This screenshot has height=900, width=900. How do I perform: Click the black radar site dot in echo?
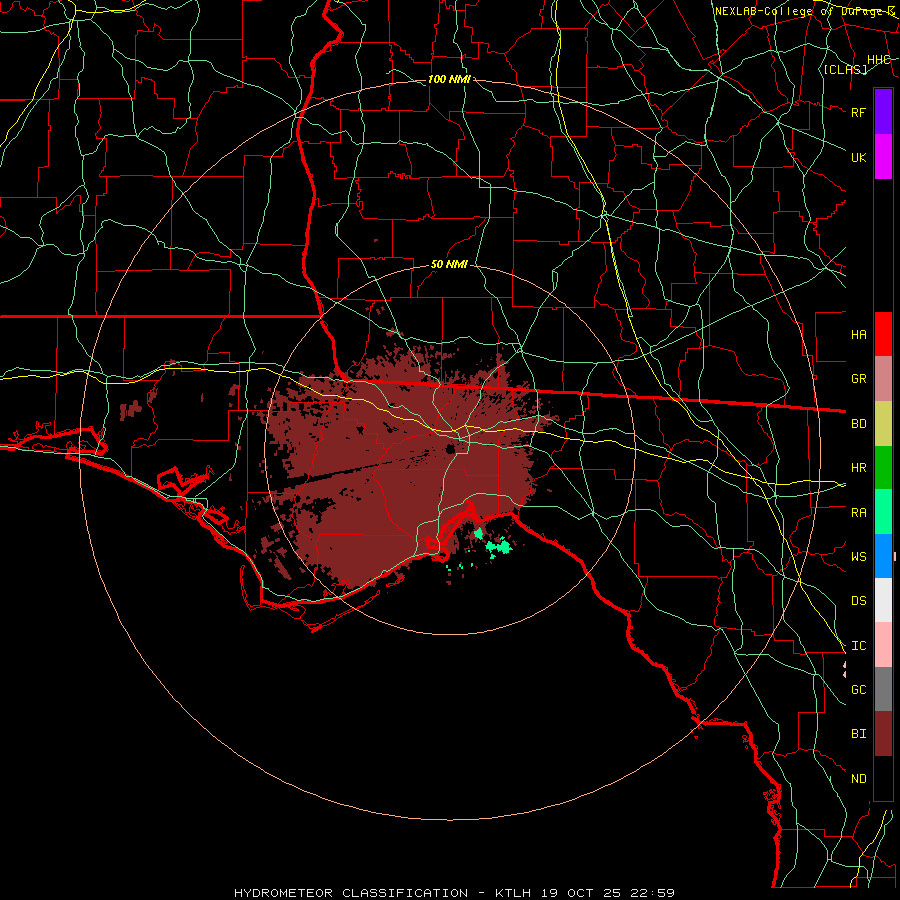coord(451,449)
